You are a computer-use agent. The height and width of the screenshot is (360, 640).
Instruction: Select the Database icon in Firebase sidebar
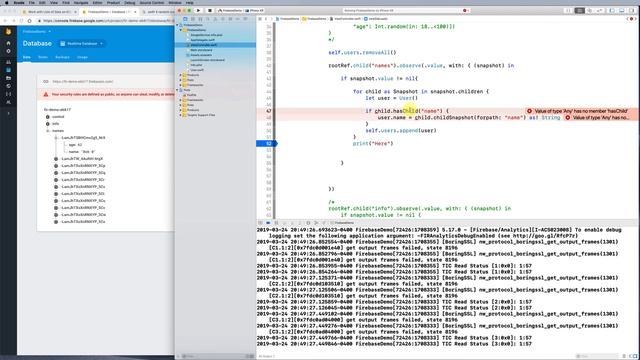pyautogui.click(x=8, y=70)
